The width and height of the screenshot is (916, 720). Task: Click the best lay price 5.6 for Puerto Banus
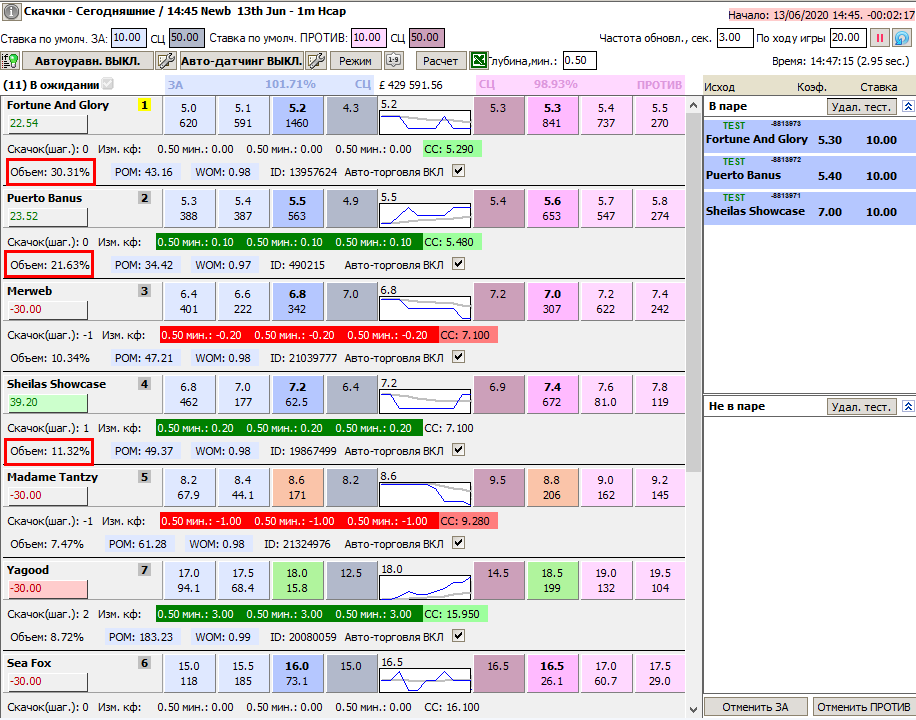[x=551, y=208]
